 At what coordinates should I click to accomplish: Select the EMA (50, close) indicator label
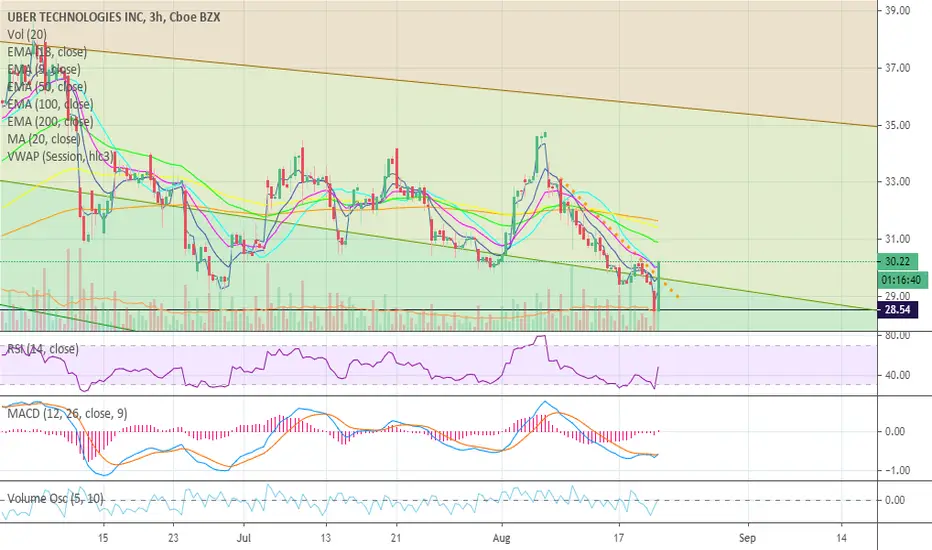(x=47, y=87)
